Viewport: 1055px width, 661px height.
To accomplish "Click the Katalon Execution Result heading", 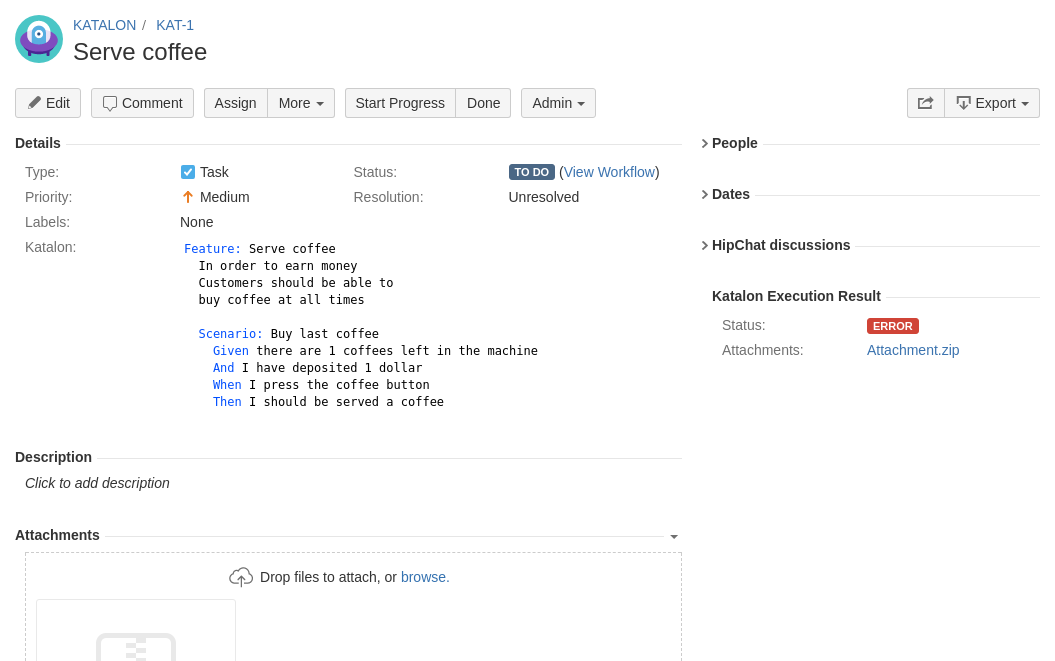I will 796,296.
